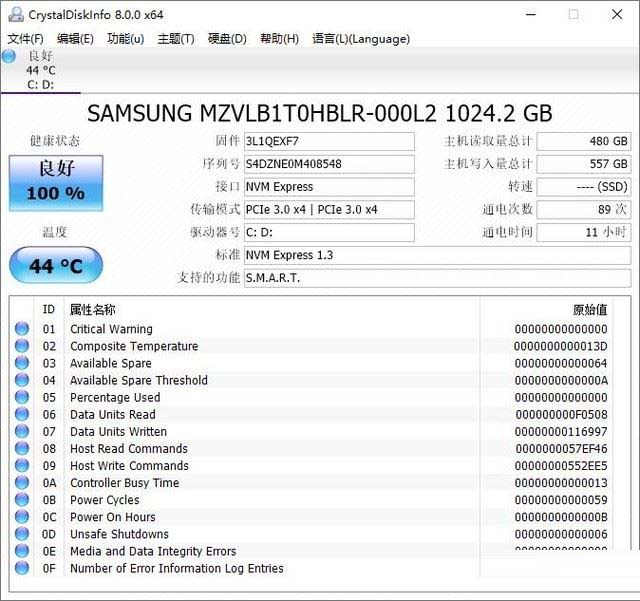Click the 原始值 column header

click(590, 309)
